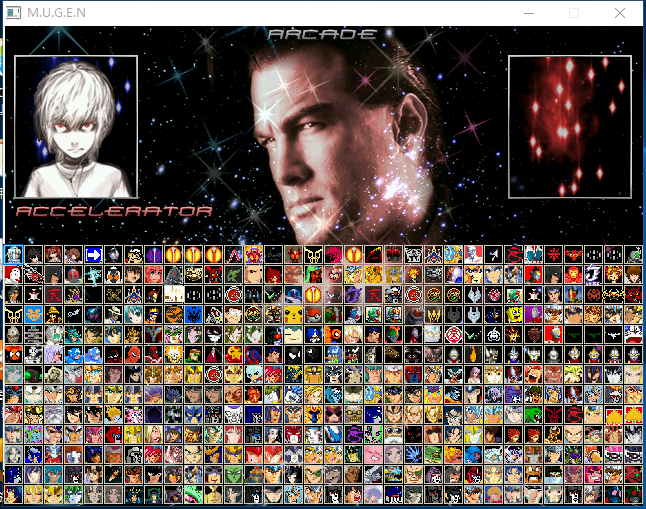
Task: Select the white-faced Frieza icon
Action: pyautogui.click(x=233, y=414)
